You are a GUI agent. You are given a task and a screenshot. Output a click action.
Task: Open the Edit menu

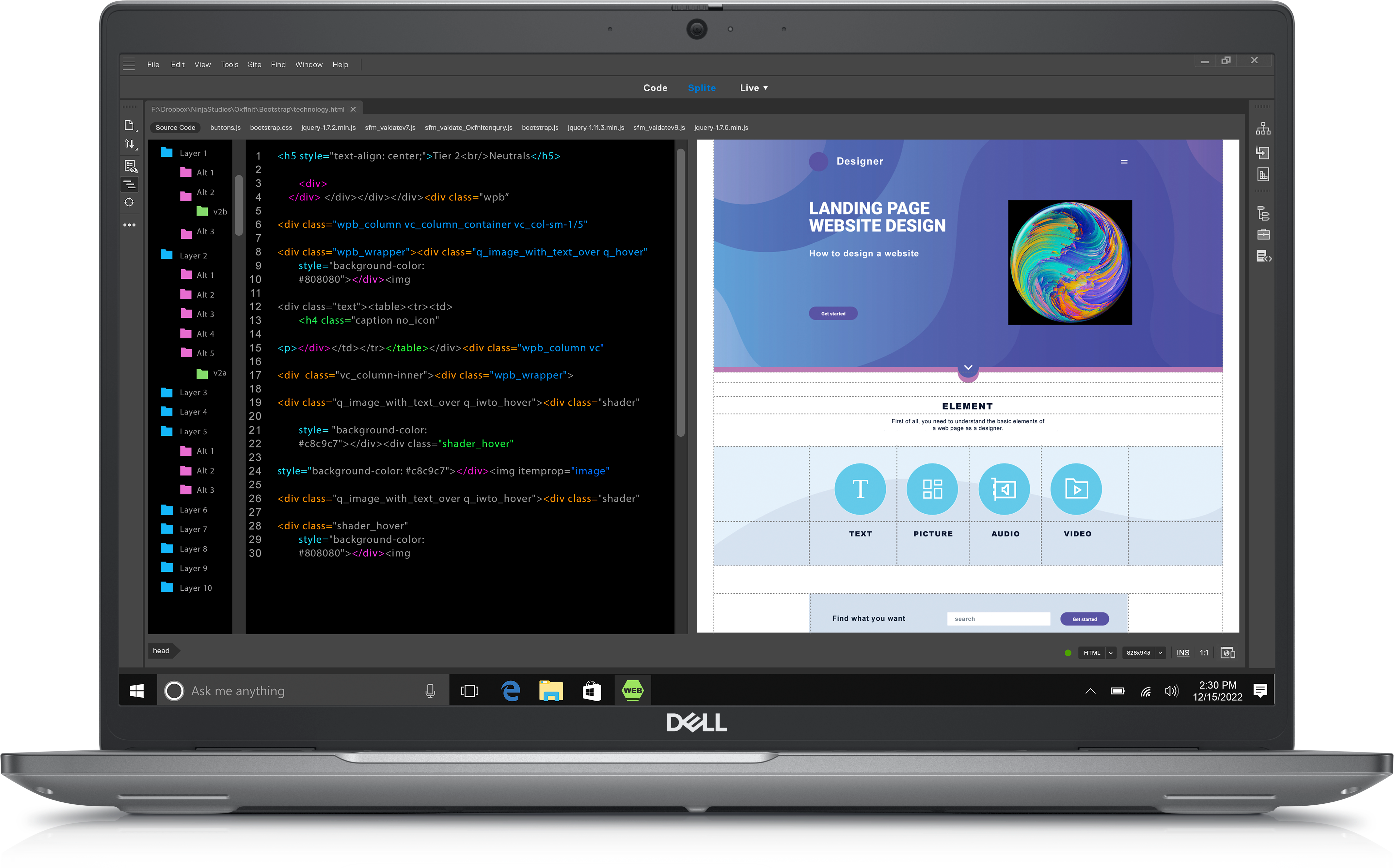coord(178,64)
